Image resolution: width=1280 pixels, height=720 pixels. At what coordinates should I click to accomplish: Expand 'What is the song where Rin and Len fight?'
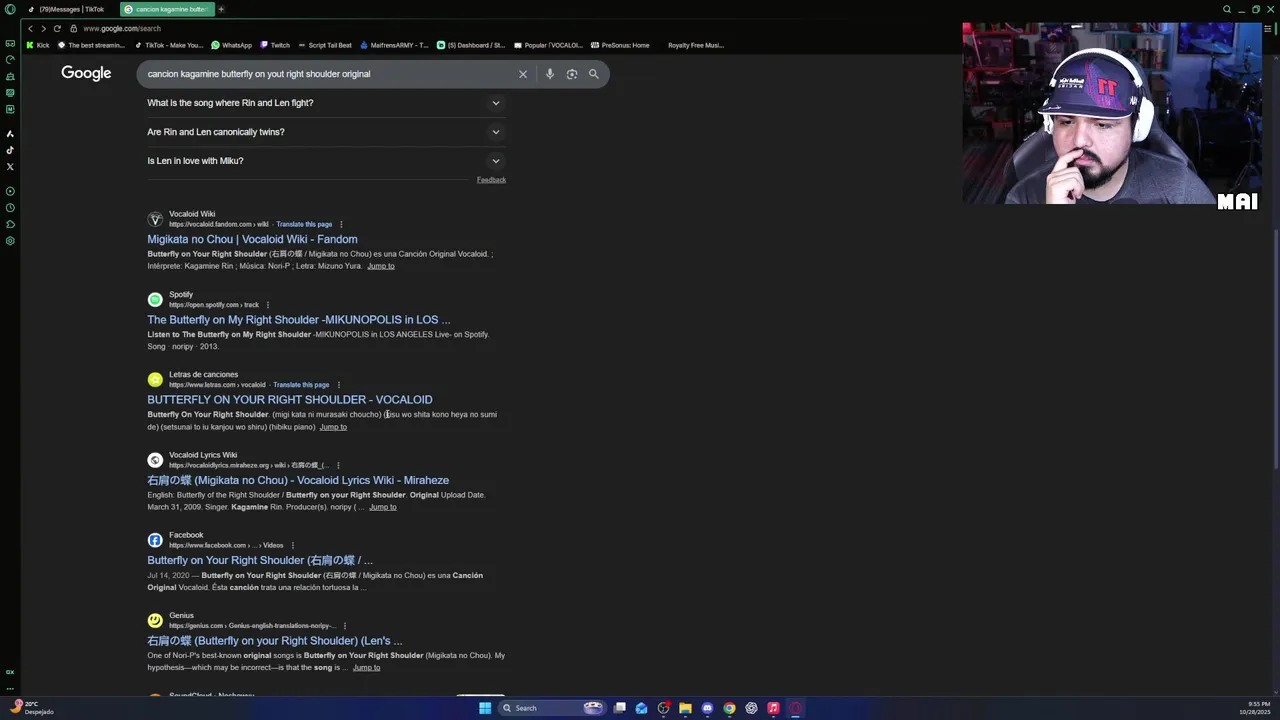pyautogui.click(x=326, y=103)
